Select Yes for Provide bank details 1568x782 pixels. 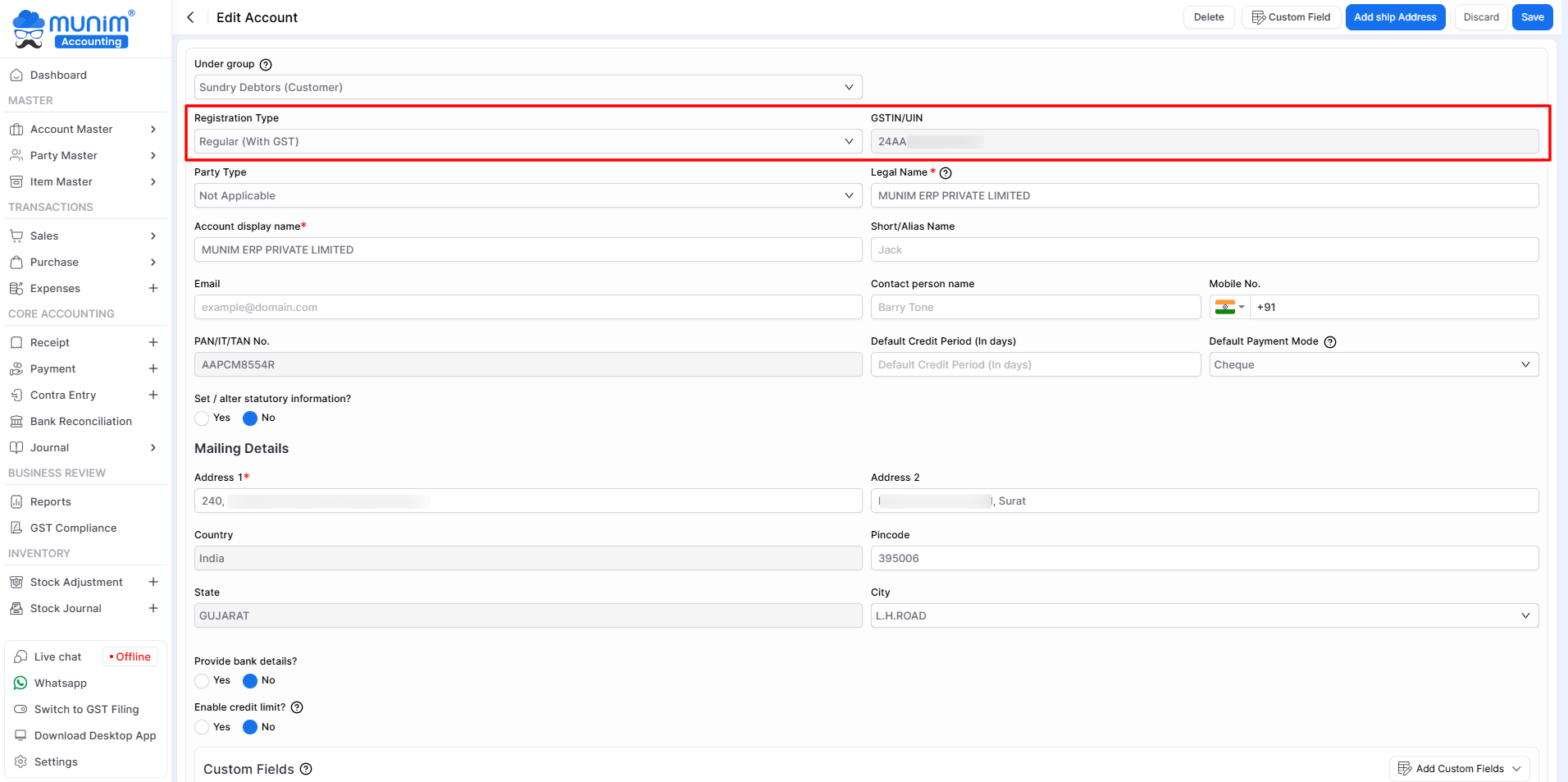tap(203, 681)
